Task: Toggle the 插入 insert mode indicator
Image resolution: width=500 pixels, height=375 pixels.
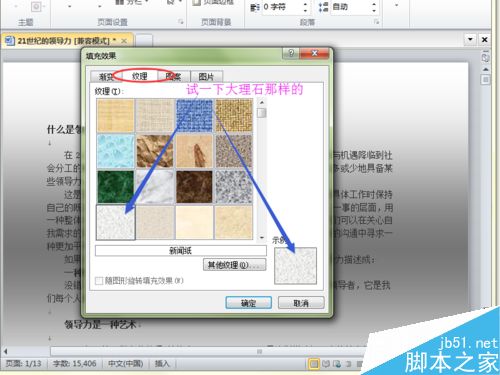Action: [x=162, y=363]
